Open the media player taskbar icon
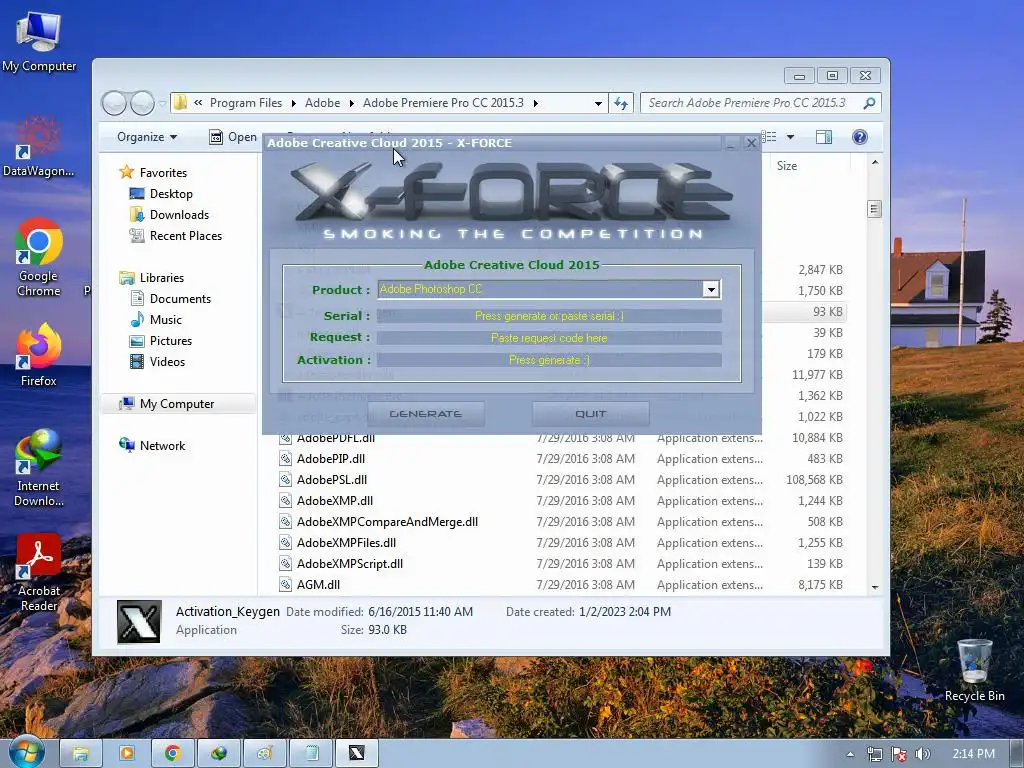The width and height of the screenshot is (1024, 768). coord(127,754)
